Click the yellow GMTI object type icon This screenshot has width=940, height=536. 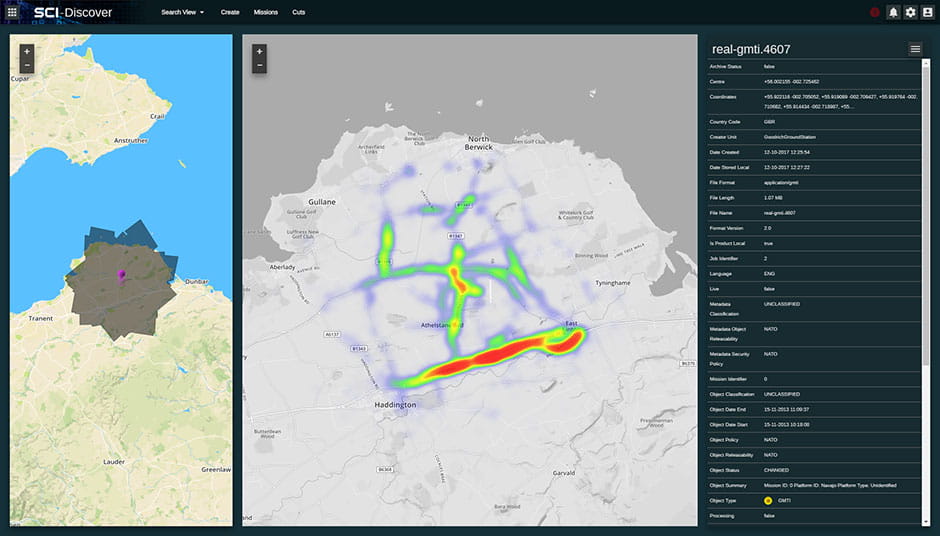click(768, 499)
